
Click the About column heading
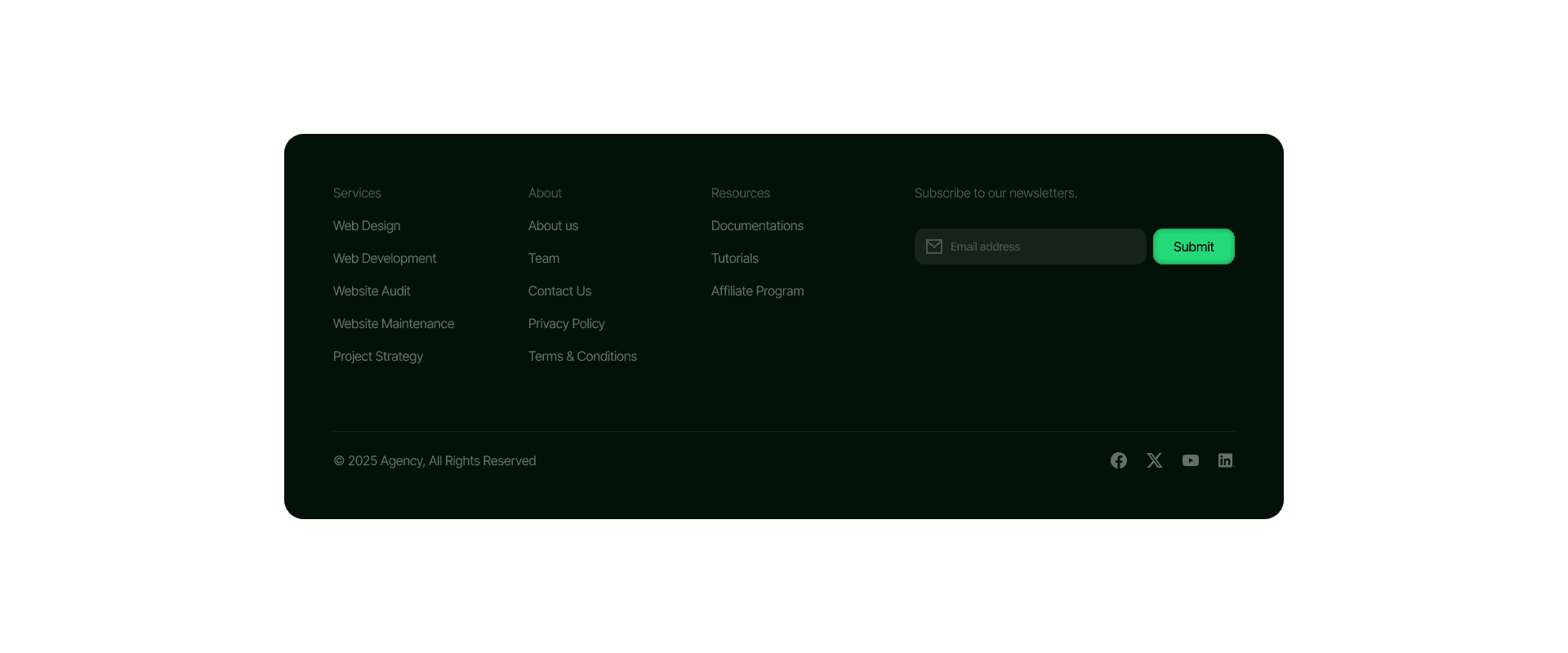545,193
